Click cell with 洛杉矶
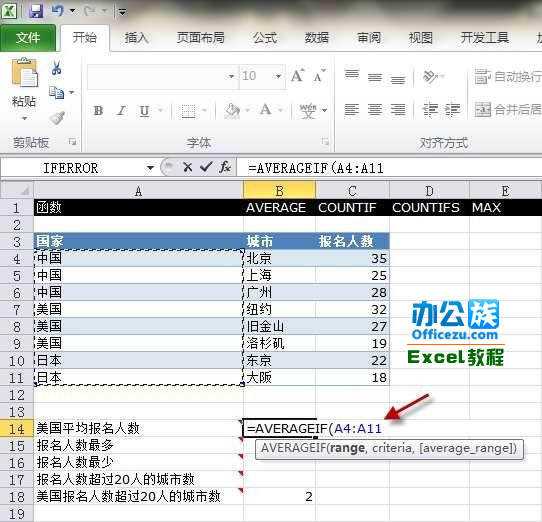This screenshot has height=522, width=542. (279, 343)
